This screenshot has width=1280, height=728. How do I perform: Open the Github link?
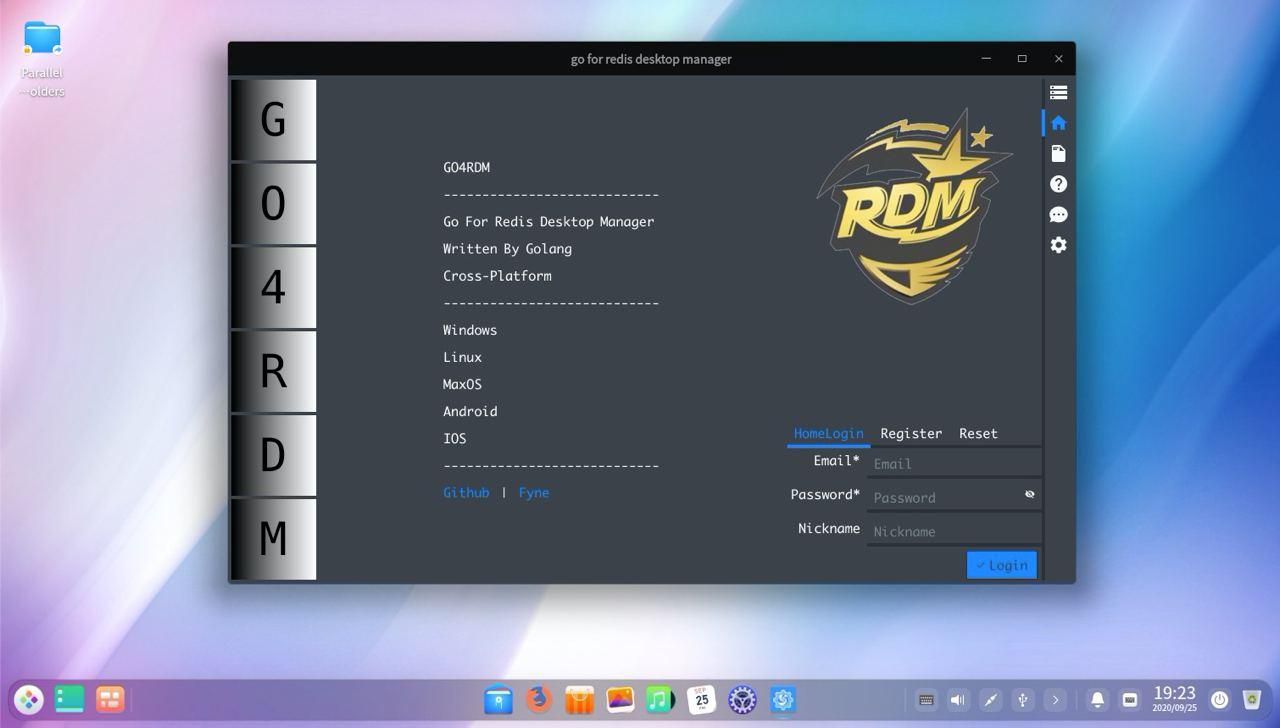point(466,492)
